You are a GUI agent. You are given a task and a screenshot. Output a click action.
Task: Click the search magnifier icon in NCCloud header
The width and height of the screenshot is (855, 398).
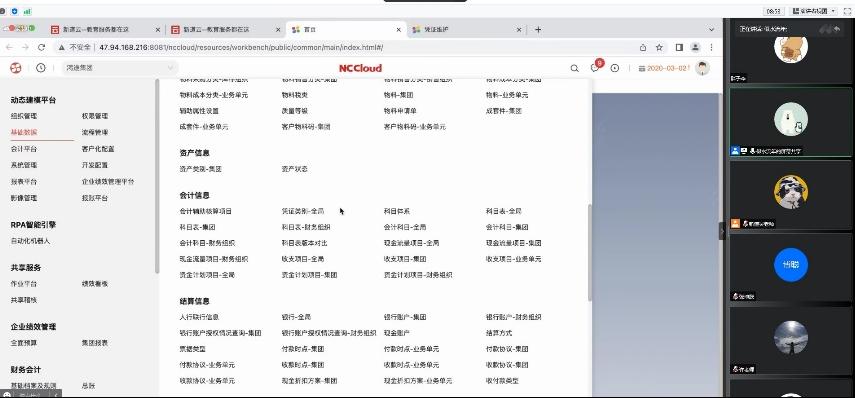[x=575, y=68]
